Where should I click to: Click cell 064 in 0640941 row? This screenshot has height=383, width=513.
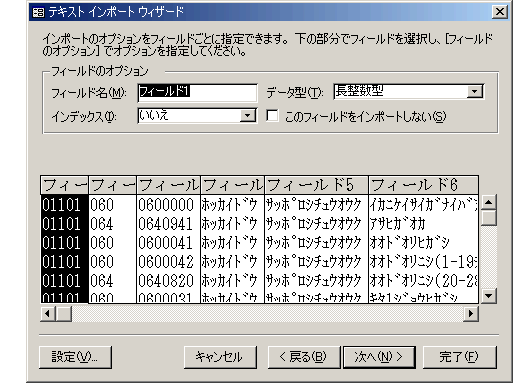[112, 224]
